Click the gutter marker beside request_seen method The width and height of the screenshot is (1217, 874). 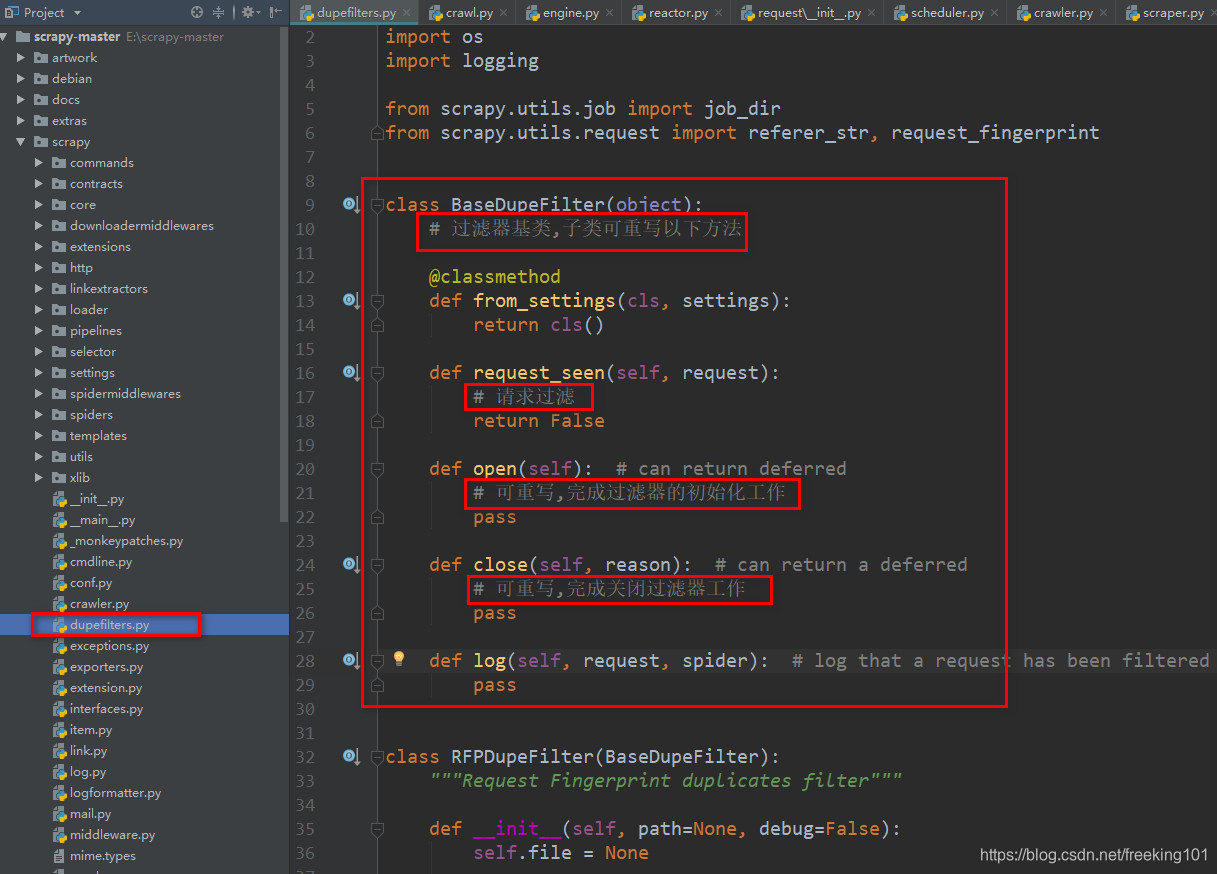point(350,372)
